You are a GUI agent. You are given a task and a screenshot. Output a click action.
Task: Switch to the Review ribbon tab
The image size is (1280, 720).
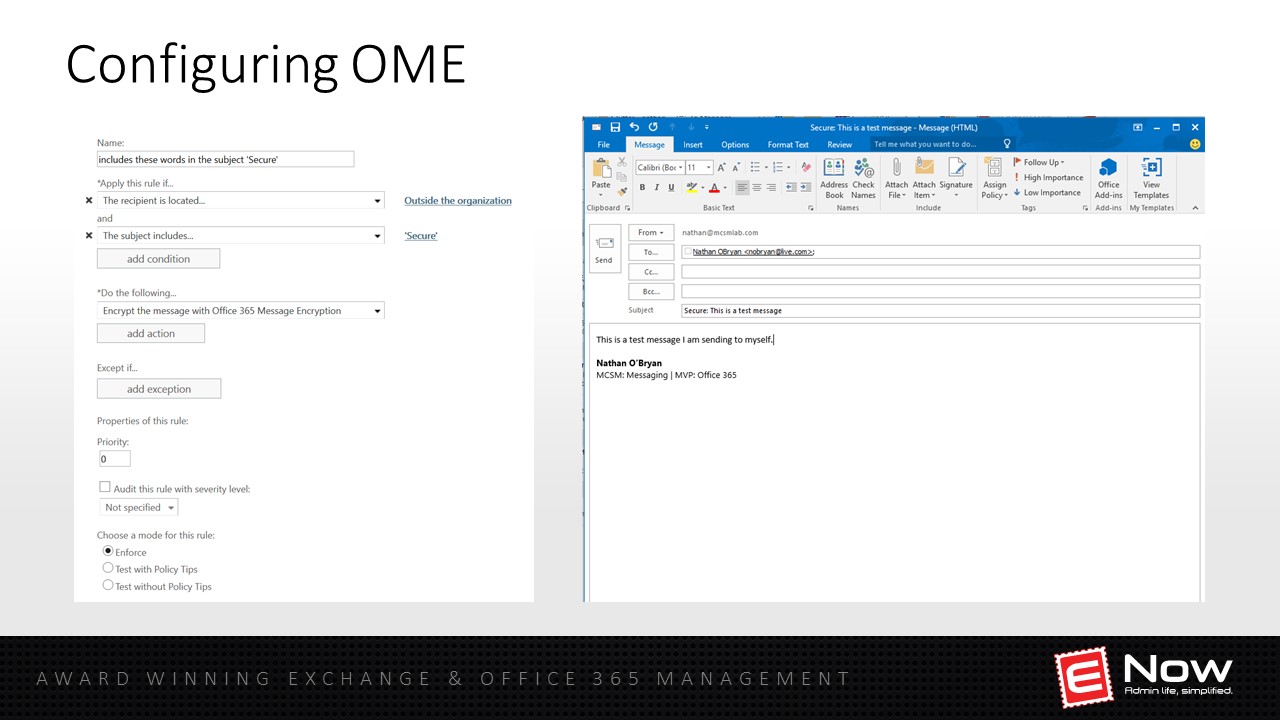point(840,144)
